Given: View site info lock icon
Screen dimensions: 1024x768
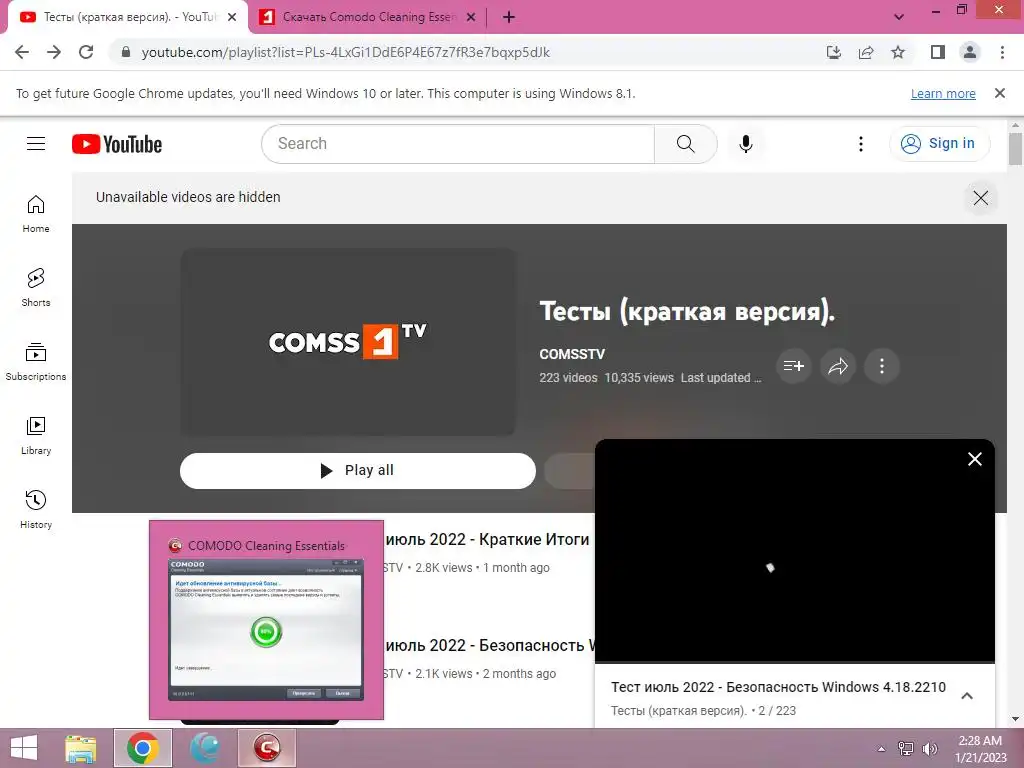Looking at the screenshot, I should coord(126,52).
